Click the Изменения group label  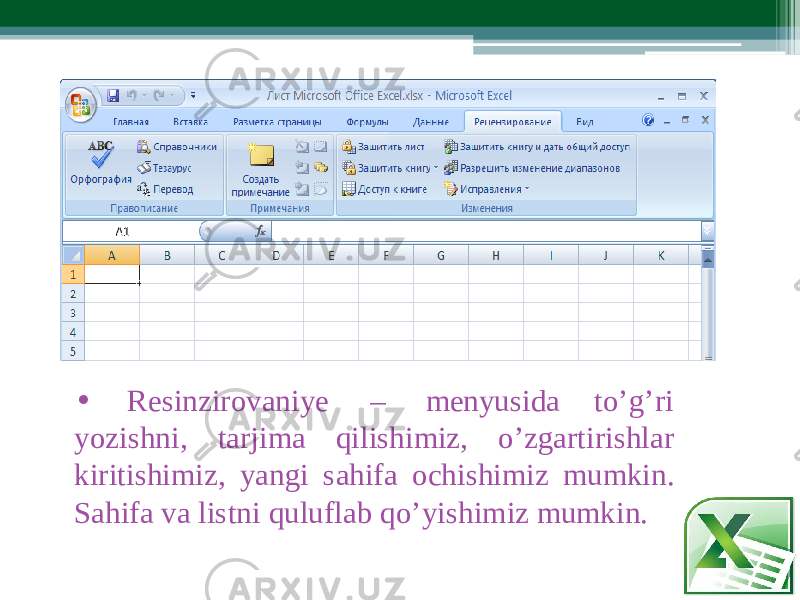pyautogui.click(x=487, y=208)
